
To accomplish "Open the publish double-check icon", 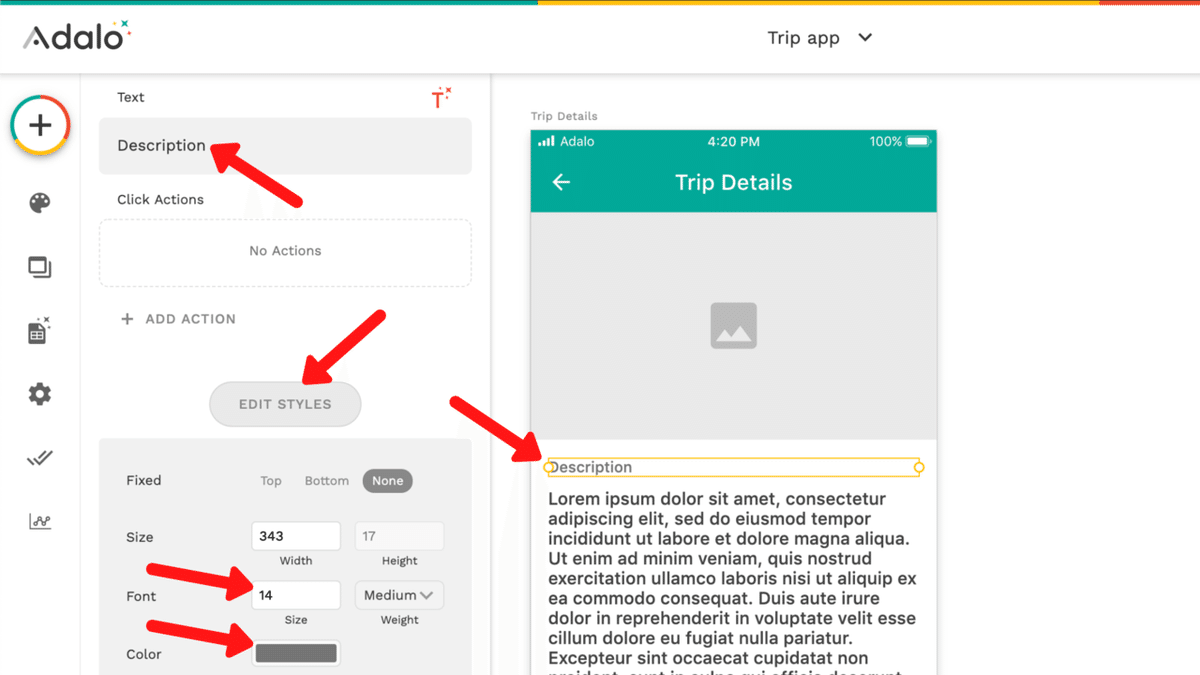I will point(39,458).
